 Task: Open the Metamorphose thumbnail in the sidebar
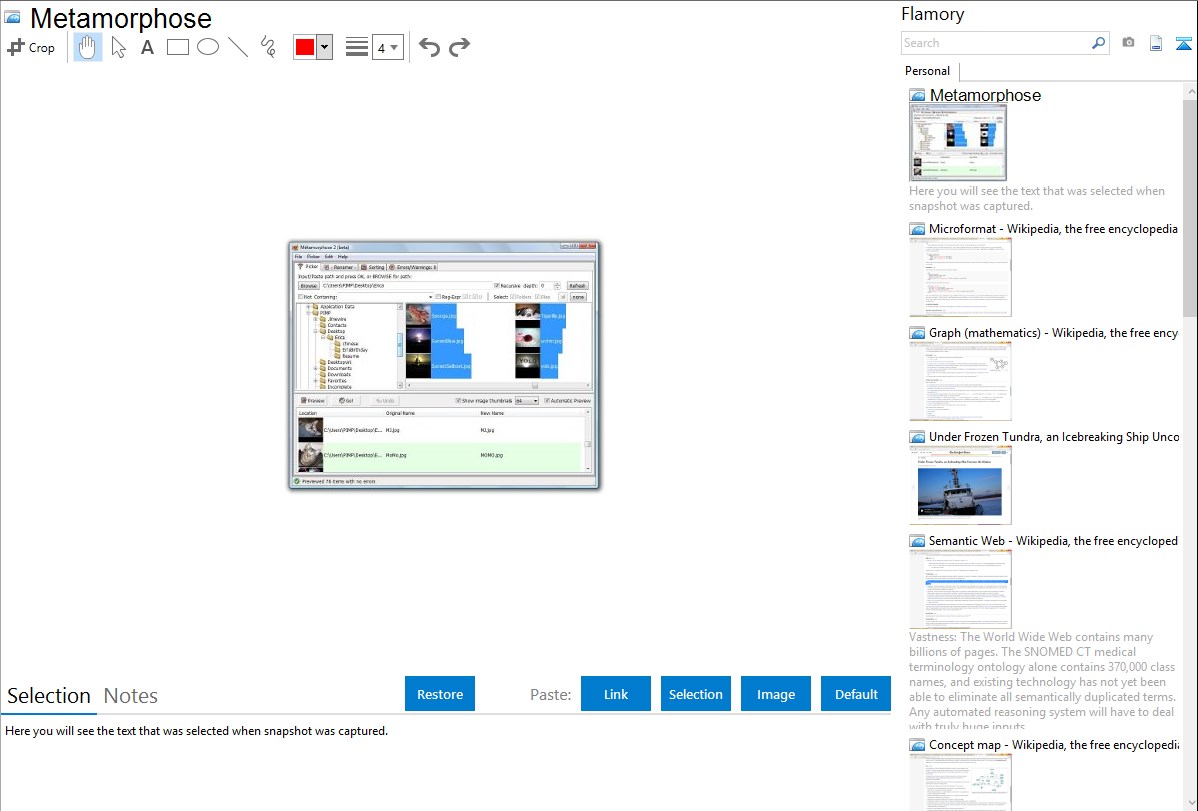958,143
